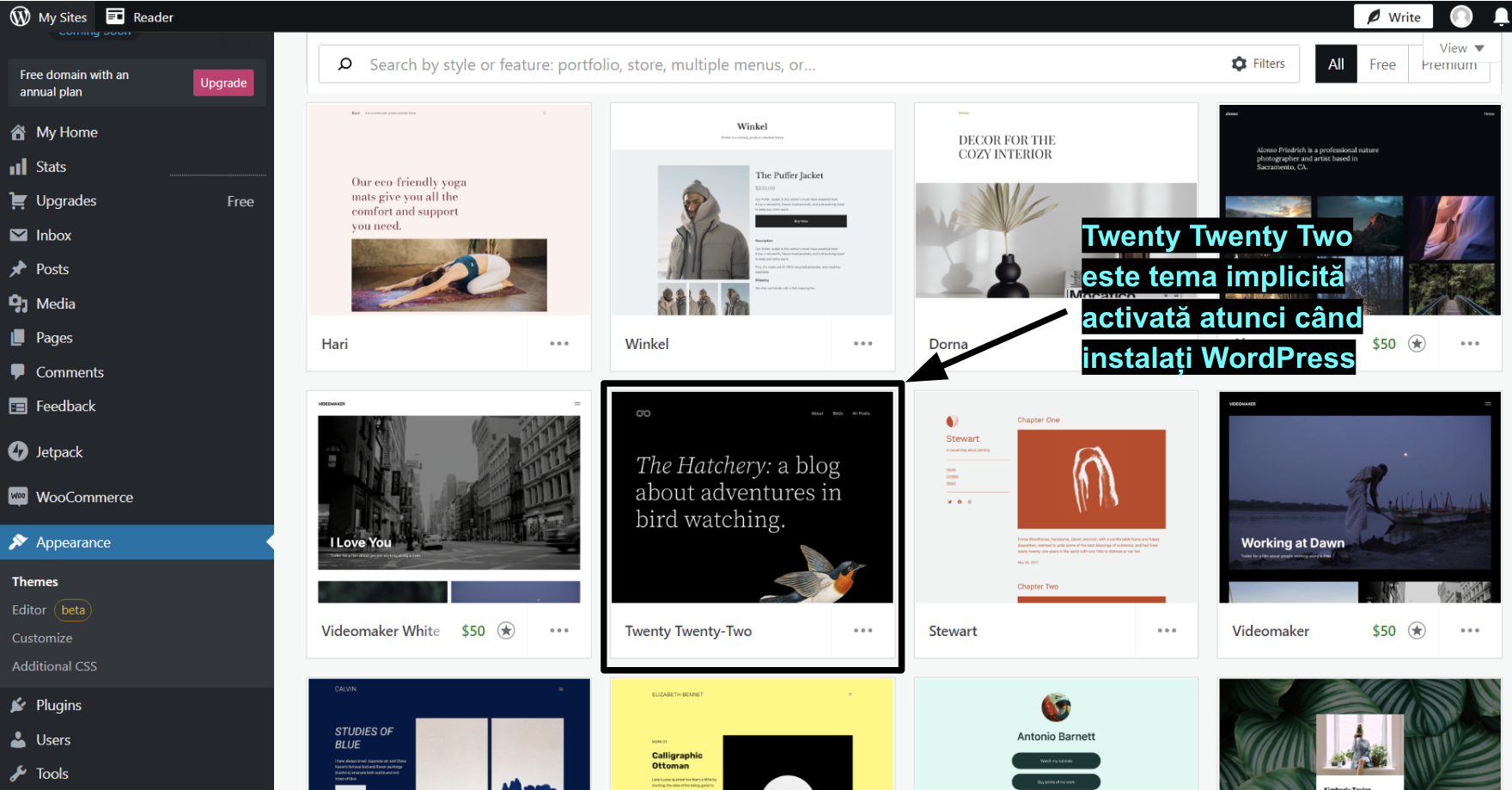Open the Reader from top bar

point(139,16)
